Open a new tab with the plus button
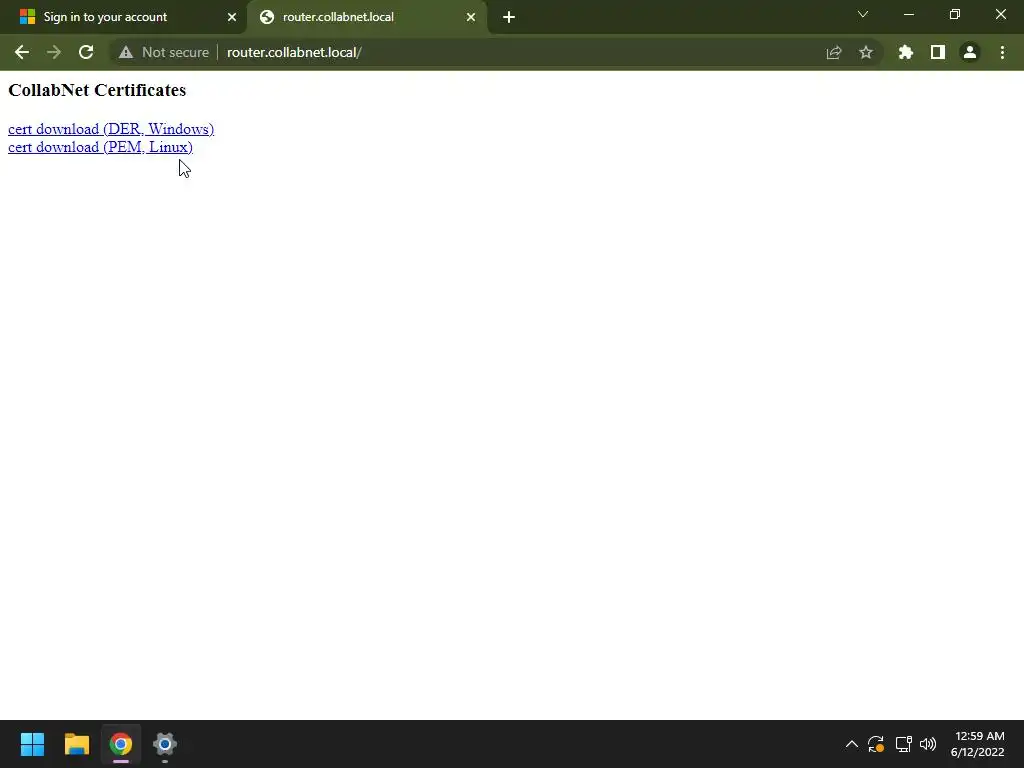1024x768 pixels. [x=509, y=17]
